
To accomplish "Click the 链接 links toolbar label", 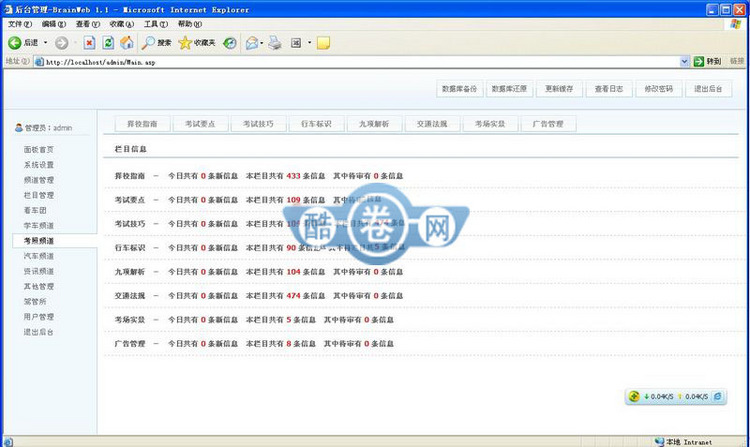I will pyautogui.click(x=737, y=61).
